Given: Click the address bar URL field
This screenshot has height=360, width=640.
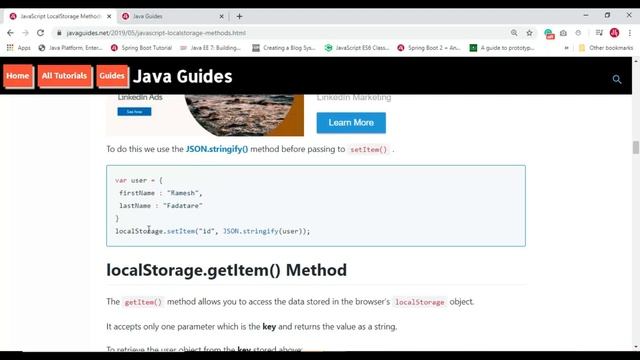Looking at the screenshot, I should tap(282, 33).
